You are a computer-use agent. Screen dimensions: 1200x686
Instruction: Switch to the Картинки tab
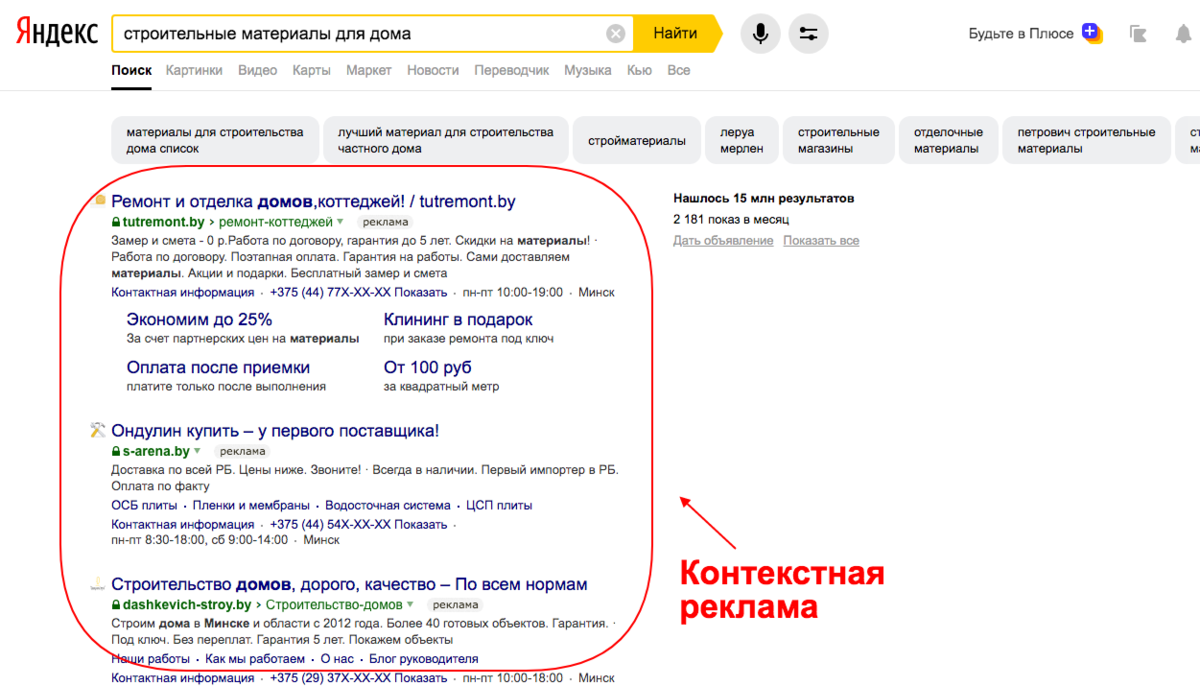pos(195,70)
